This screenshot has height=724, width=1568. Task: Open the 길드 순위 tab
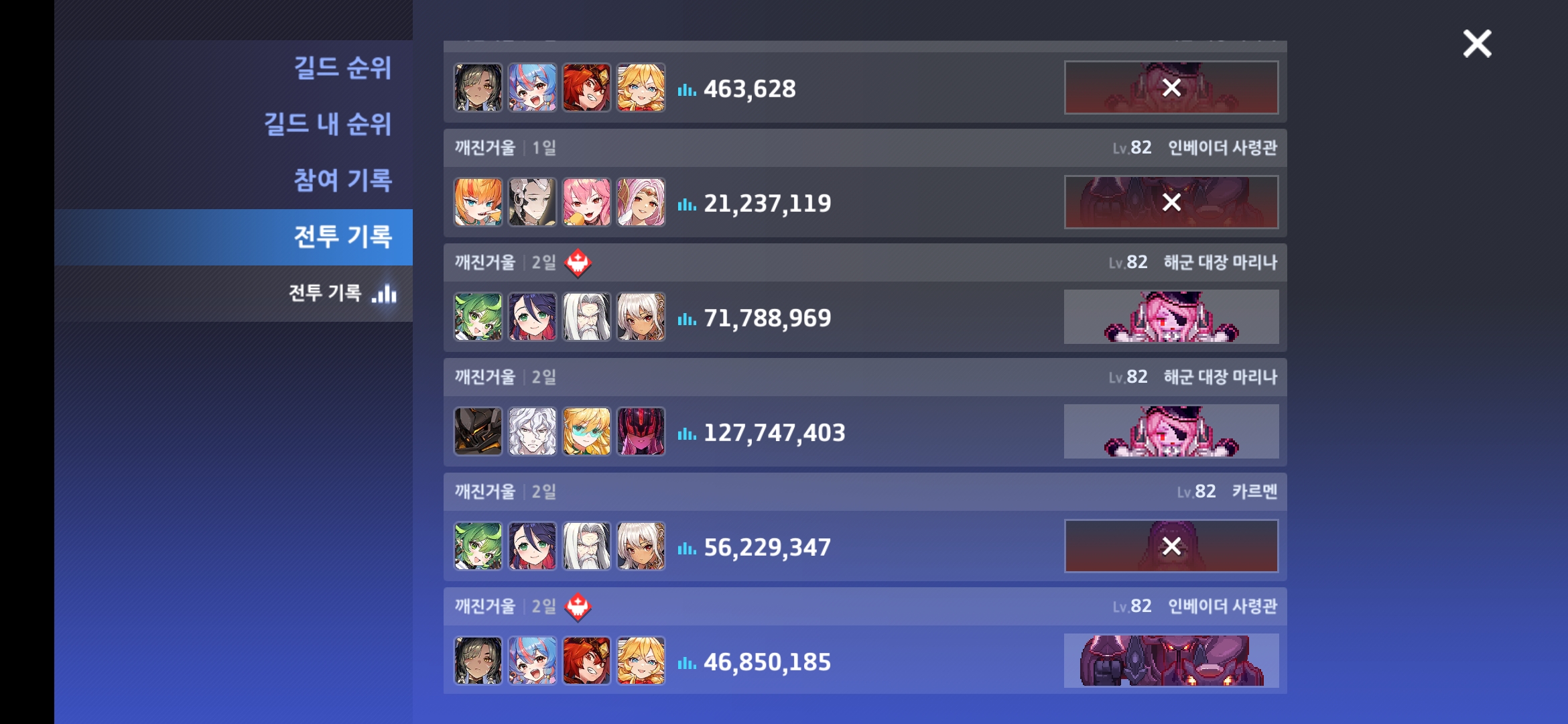[342, 68]
